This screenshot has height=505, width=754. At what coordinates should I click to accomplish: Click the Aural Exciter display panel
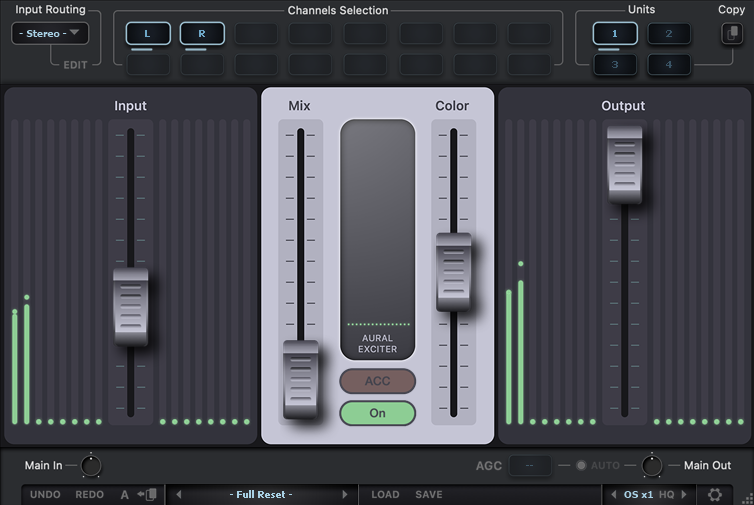click(377, 239)
